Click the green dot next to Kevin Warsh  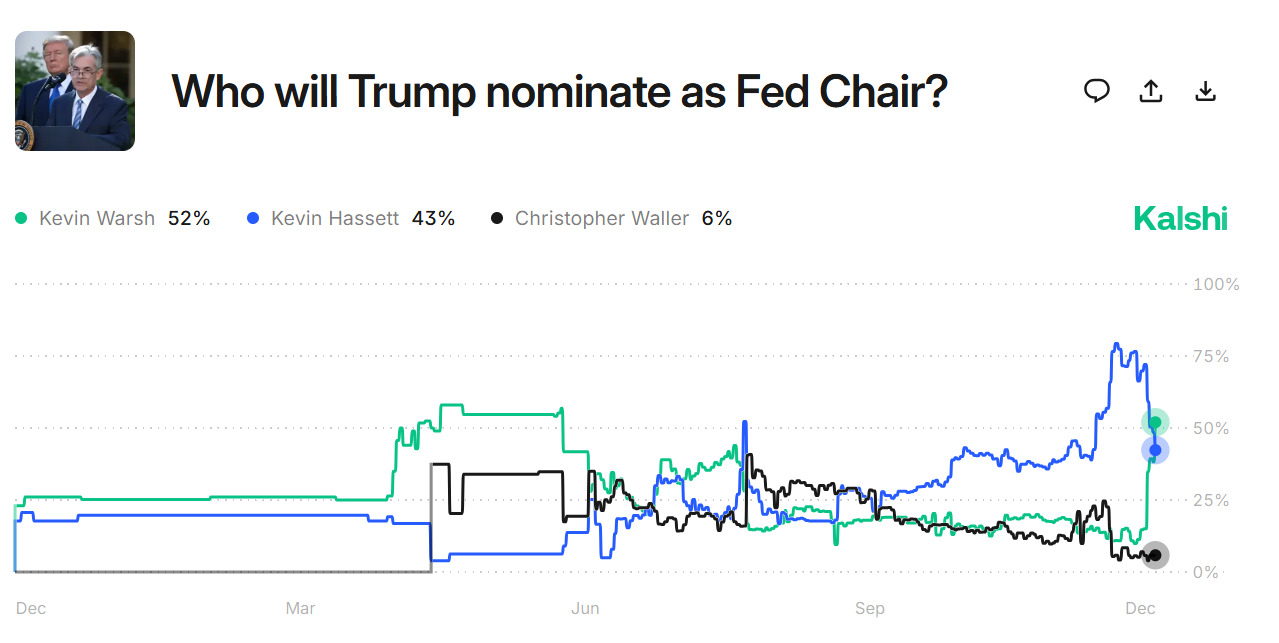click(22, 217)
